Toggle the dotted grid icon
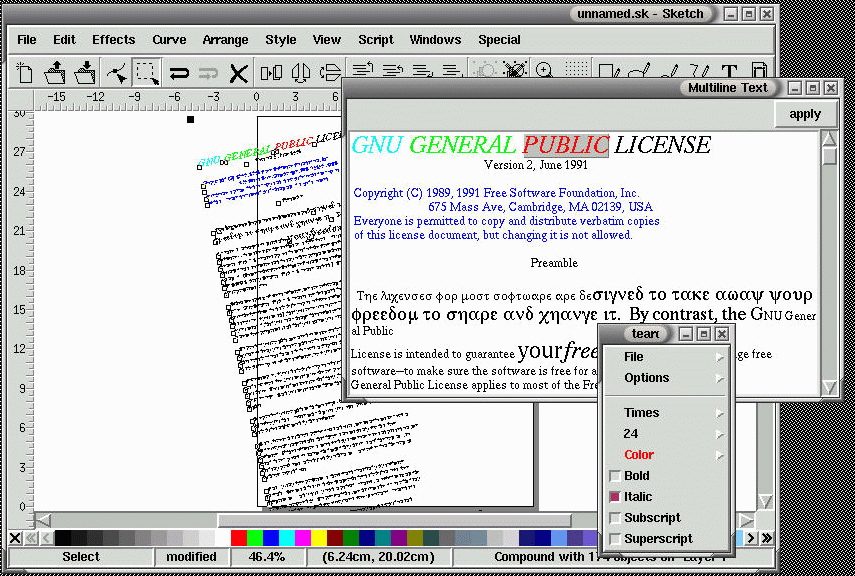 tap(576, 69)
